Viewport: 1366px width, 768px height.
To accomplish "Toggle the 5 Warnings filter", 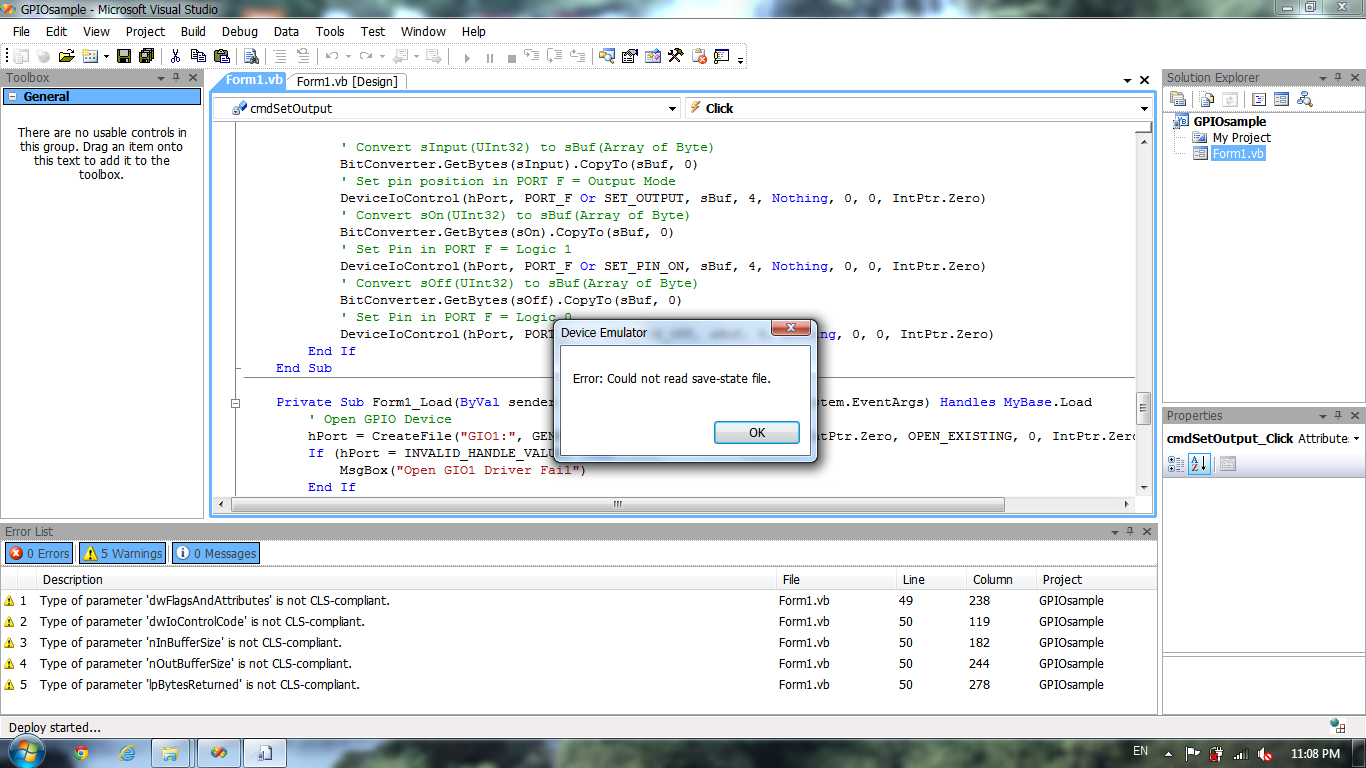I will click(x=122, y=553).
